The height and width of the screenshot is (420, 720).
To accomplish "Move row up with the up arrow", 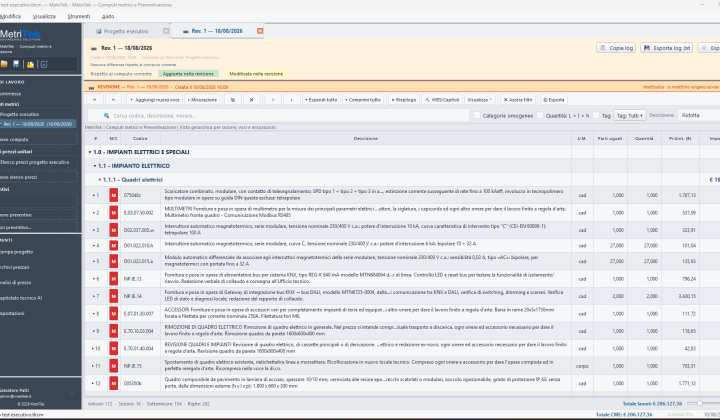I will click(273, 100).
